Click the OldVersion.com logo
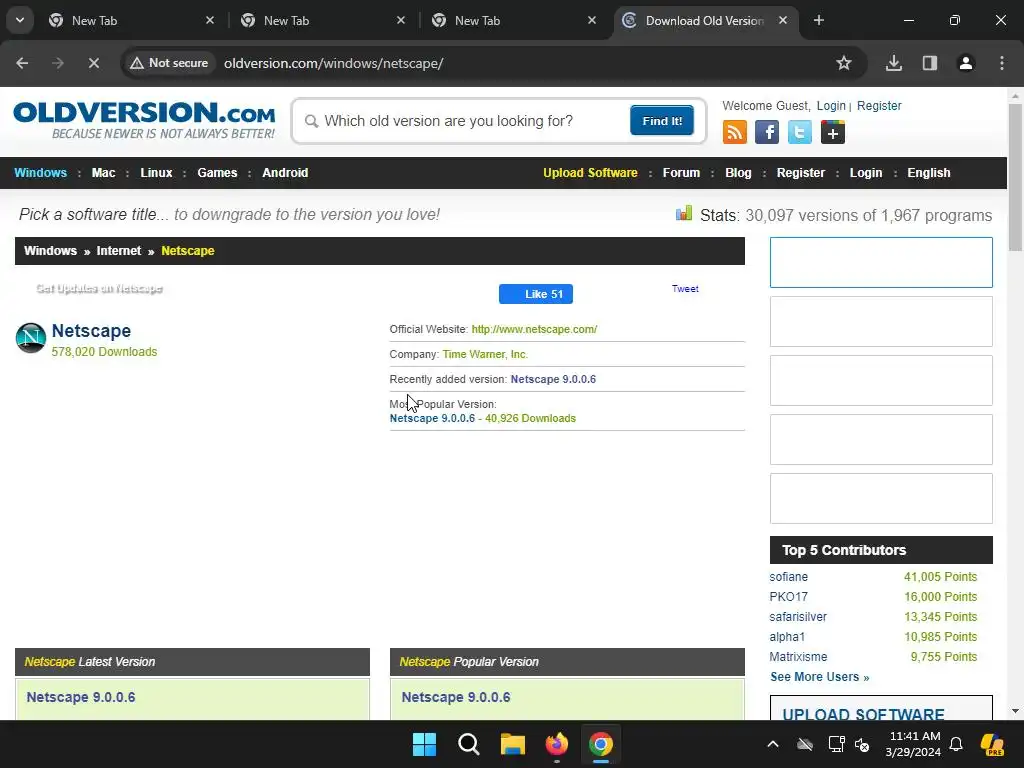 pos(144,120)
